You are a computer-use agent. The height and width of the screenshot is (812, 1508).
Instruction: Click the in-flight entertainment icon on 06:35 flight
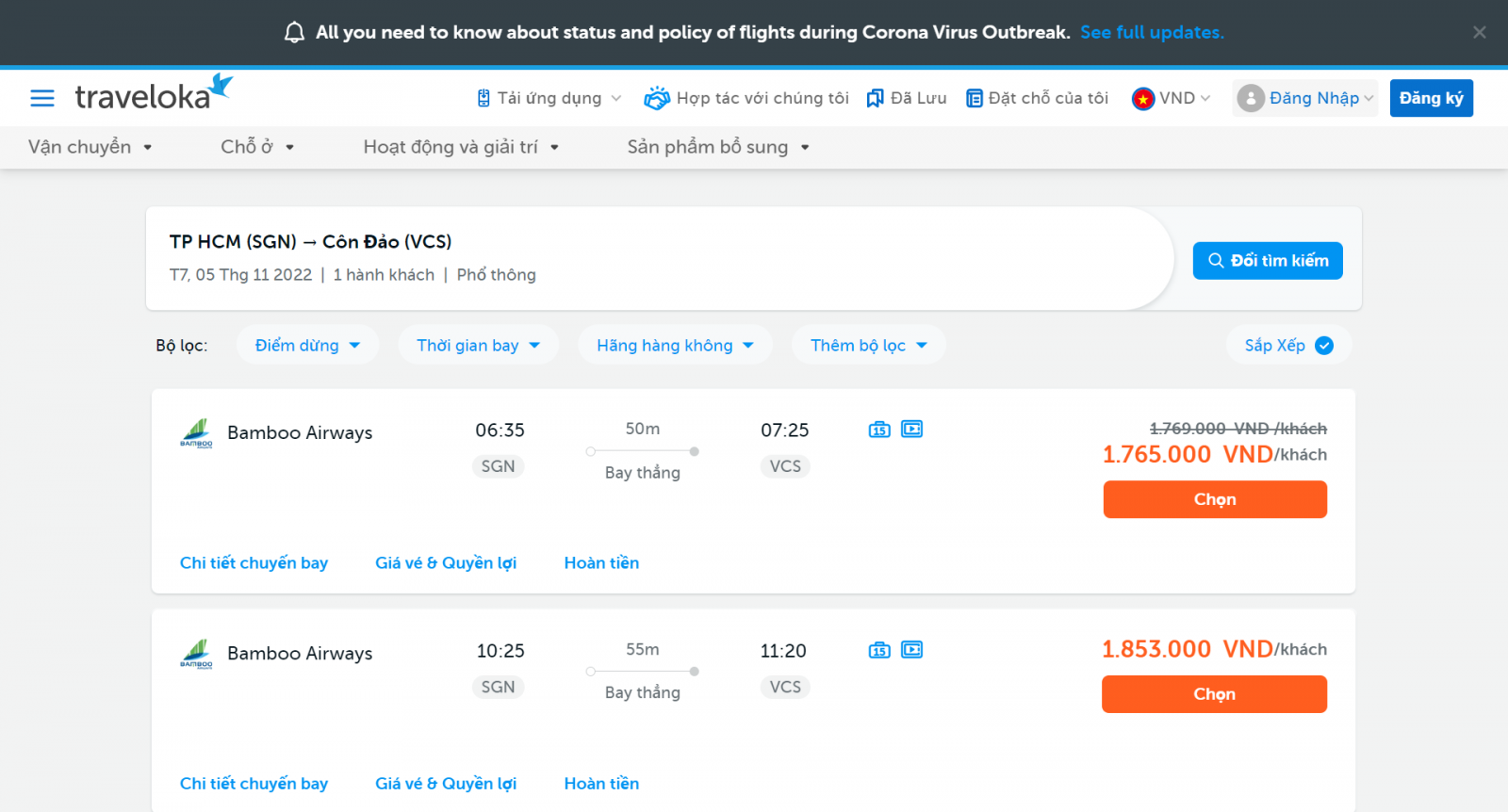point(912,430)
